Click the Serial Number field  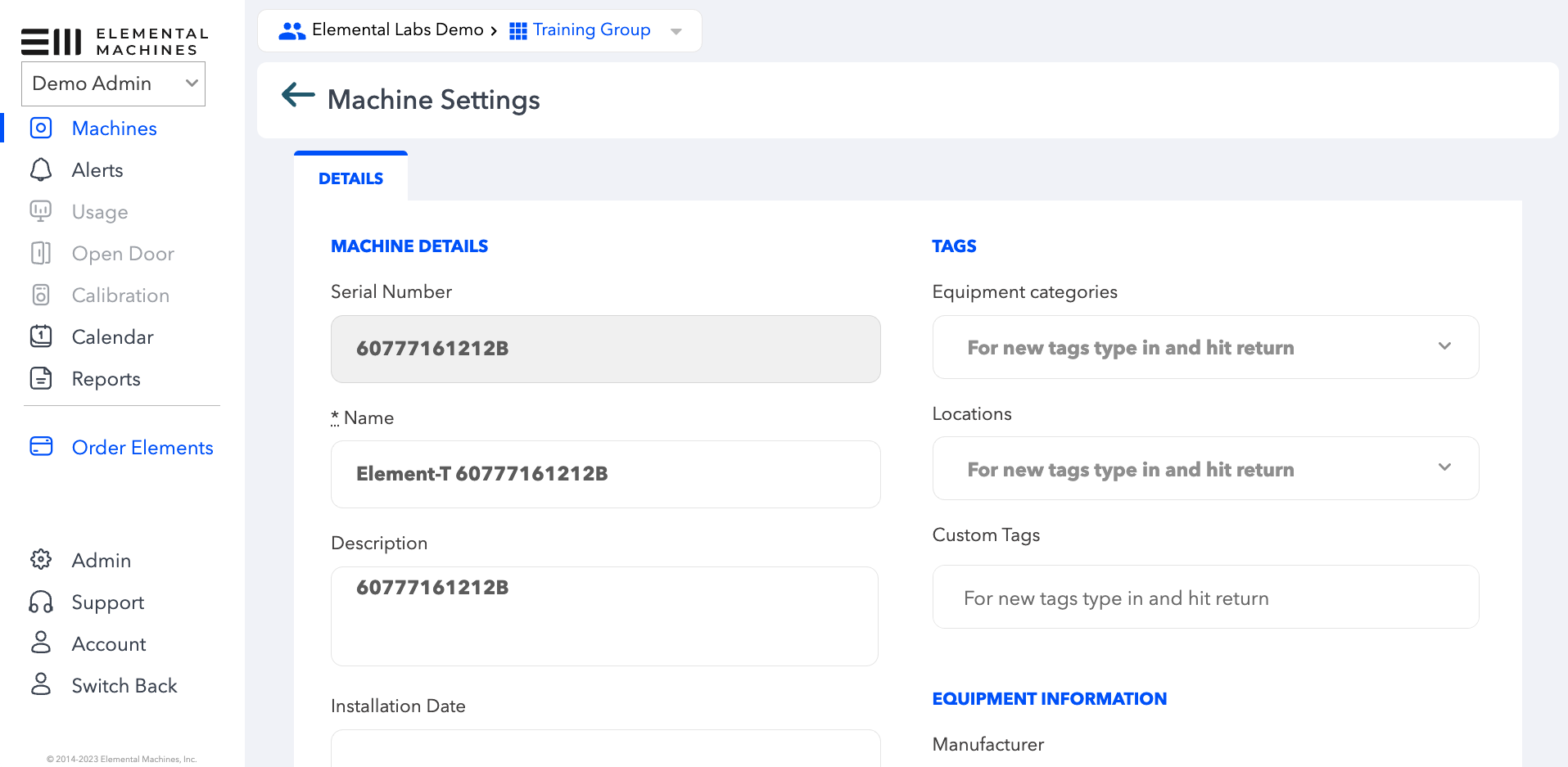(605, 349)
